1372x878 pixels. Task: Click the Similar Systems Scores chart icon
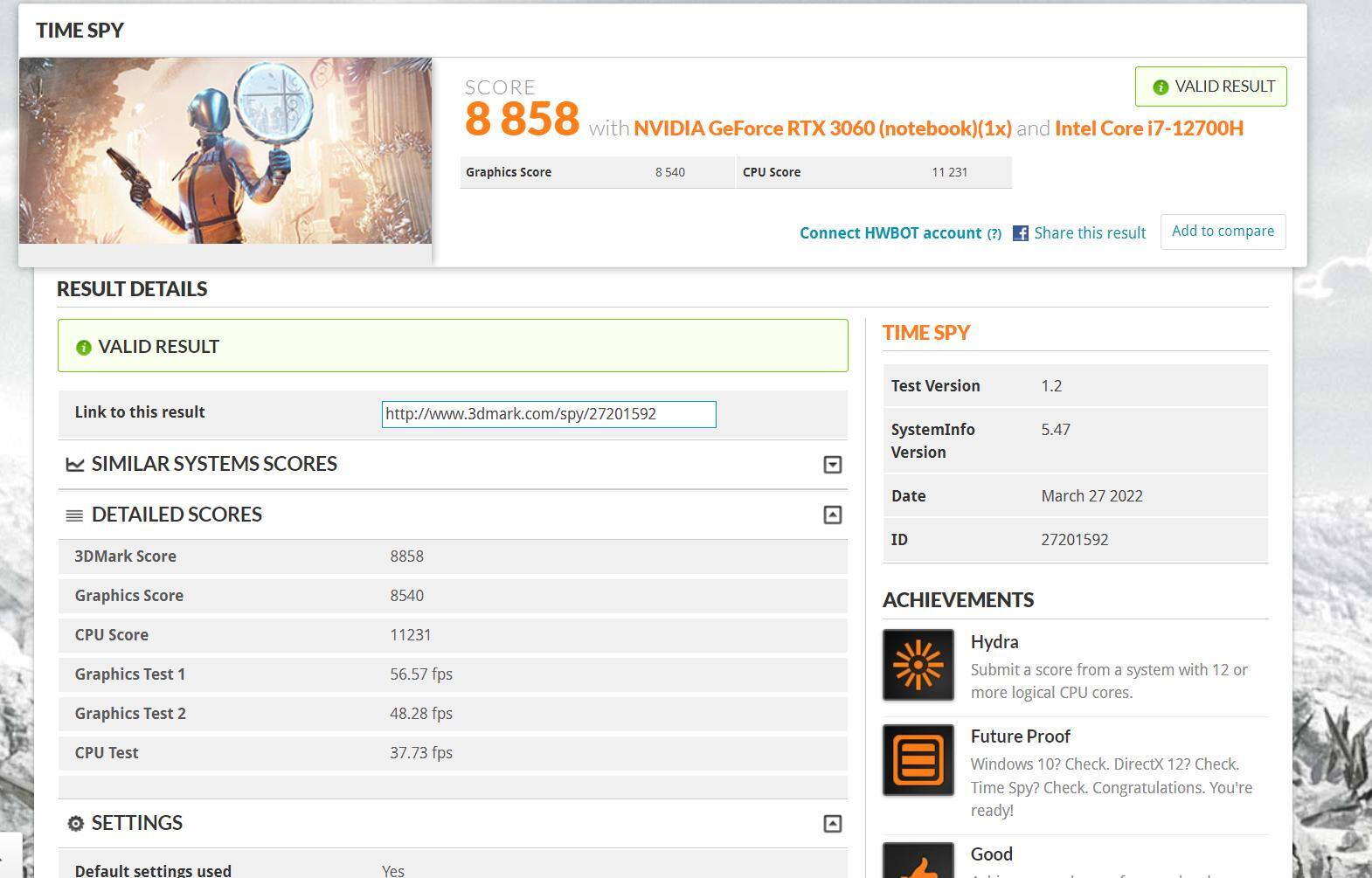point(75,465)
